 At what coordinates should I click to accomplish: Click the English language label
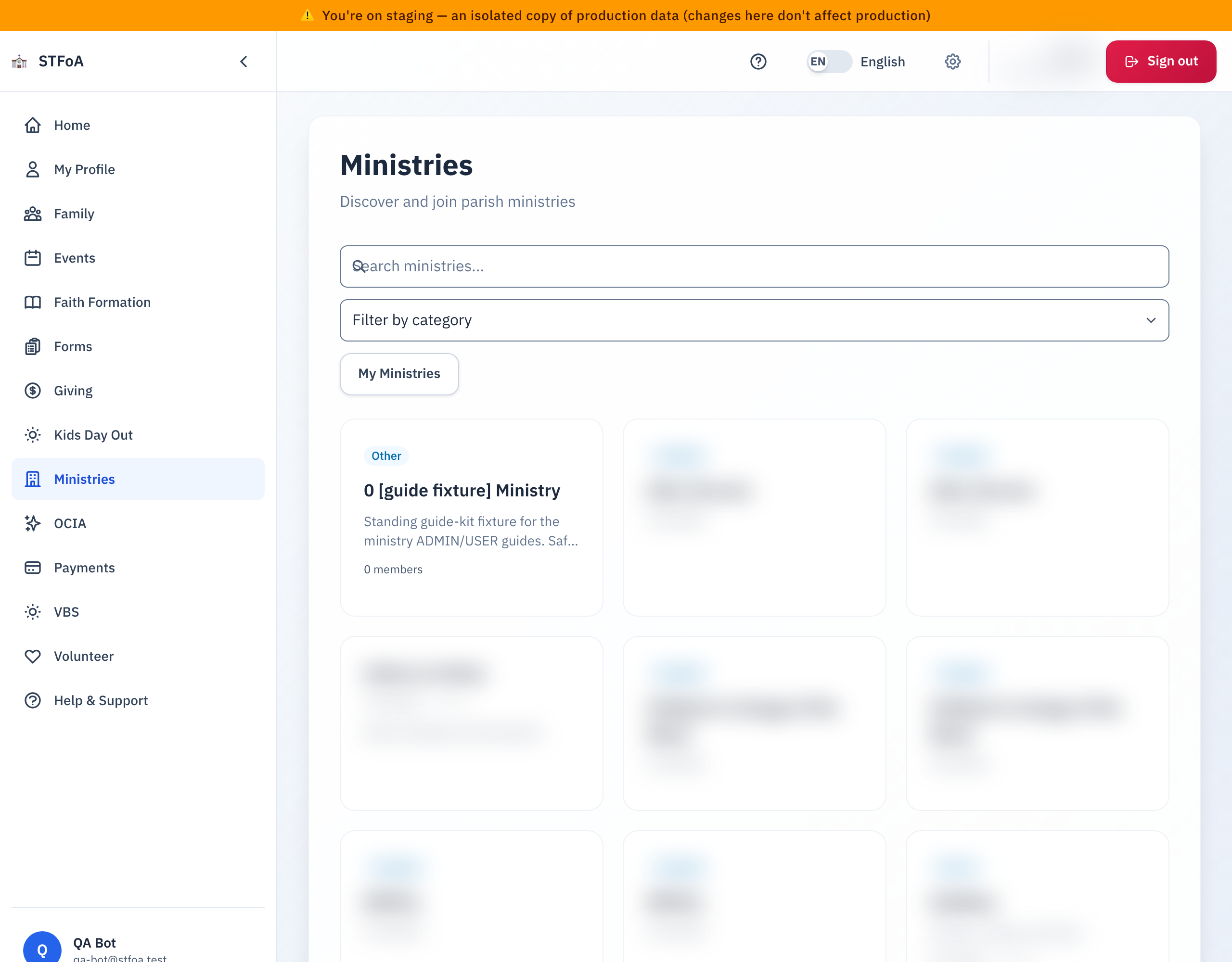click(882, 62)
